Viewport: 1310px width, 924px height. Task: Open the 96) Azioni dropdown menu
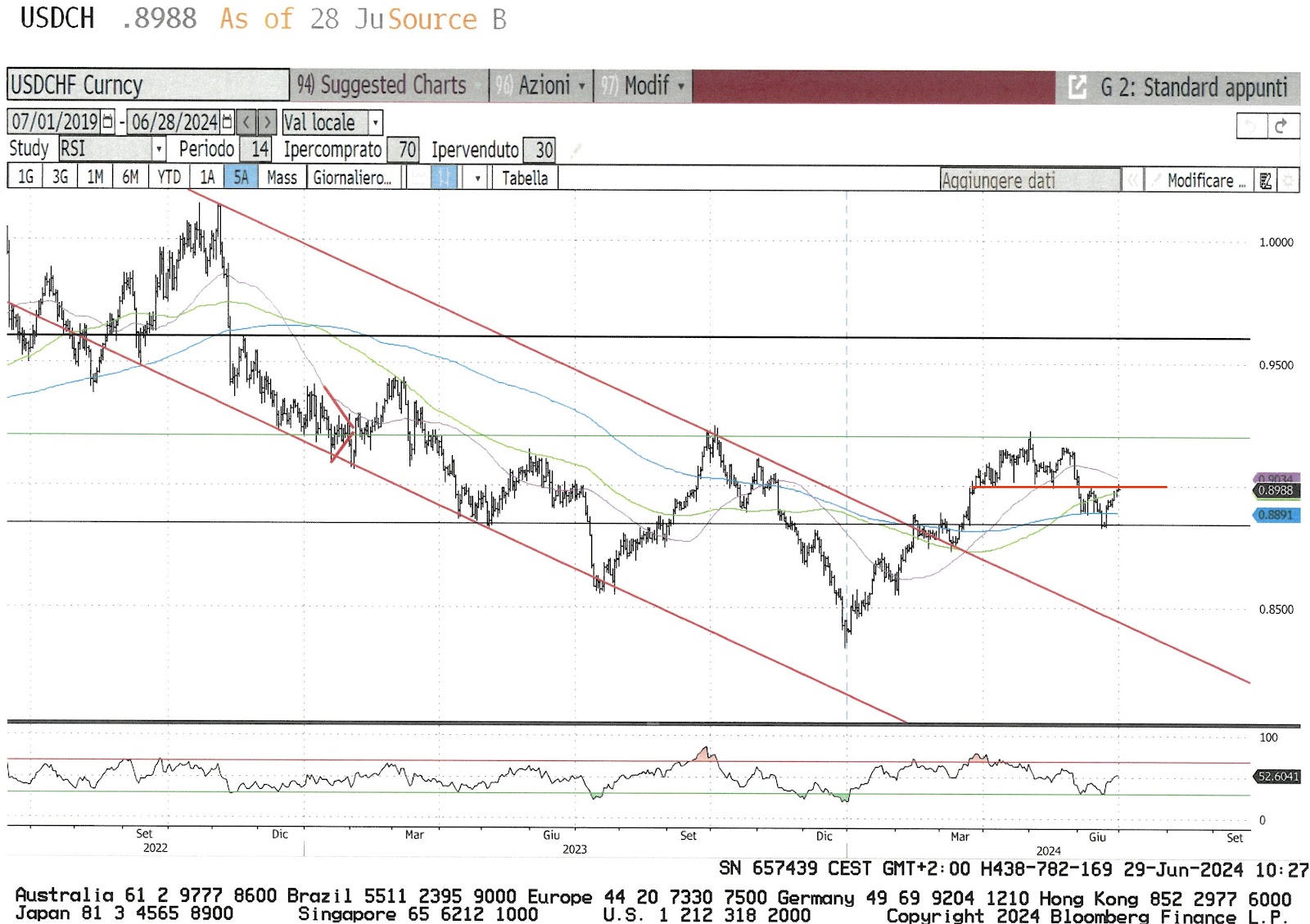coord(540,85)
